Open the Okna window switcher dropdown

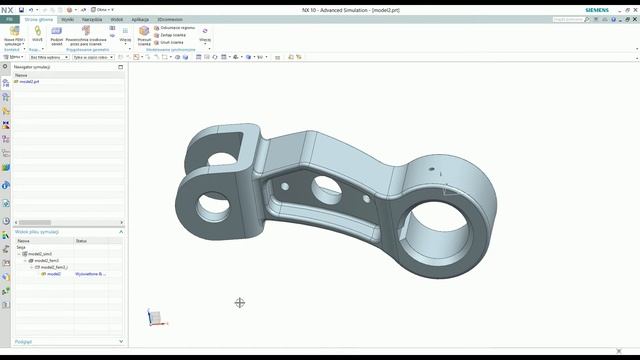[102, 10]
